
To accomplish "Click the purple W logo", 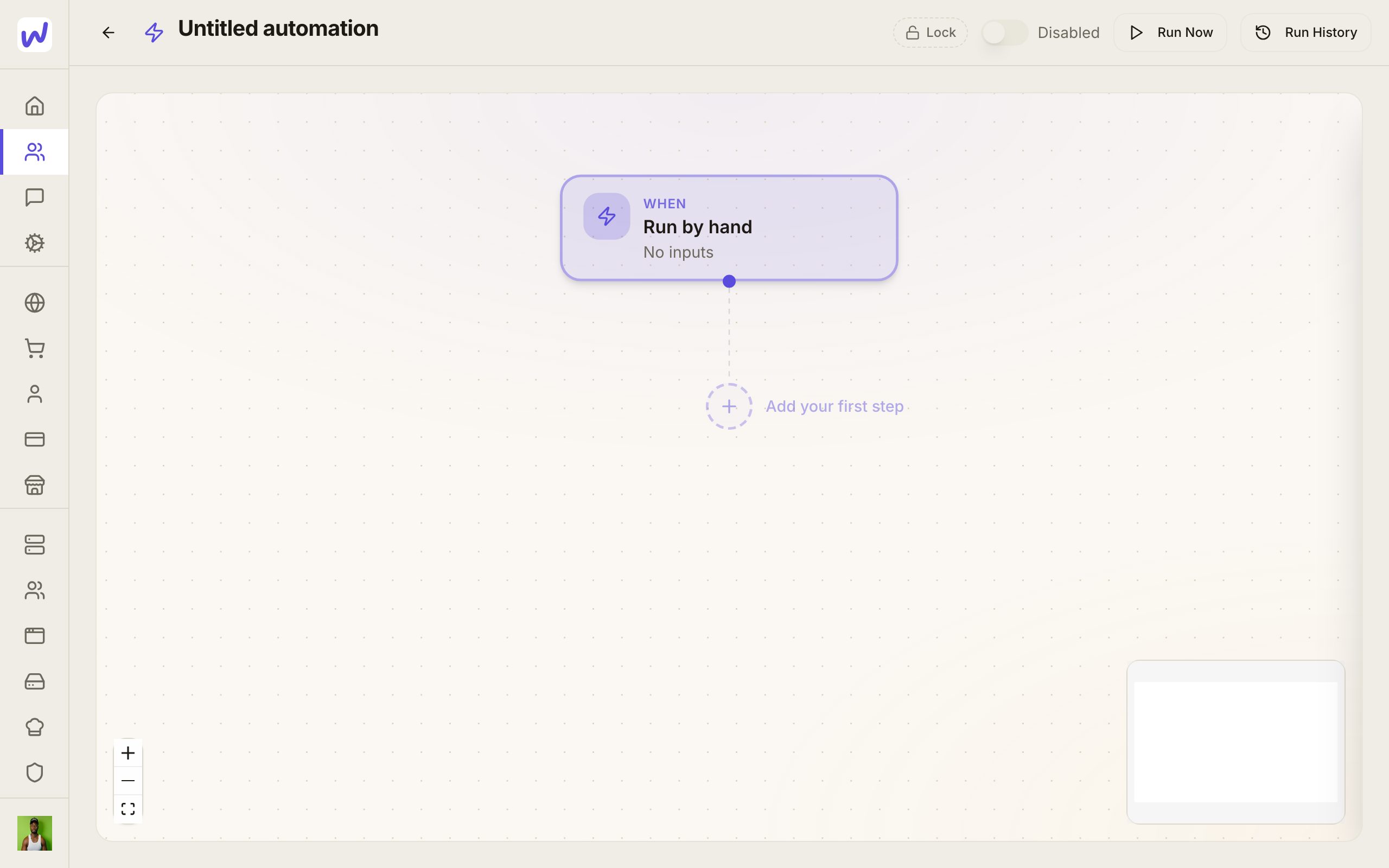I will click(x=34, y=34).
